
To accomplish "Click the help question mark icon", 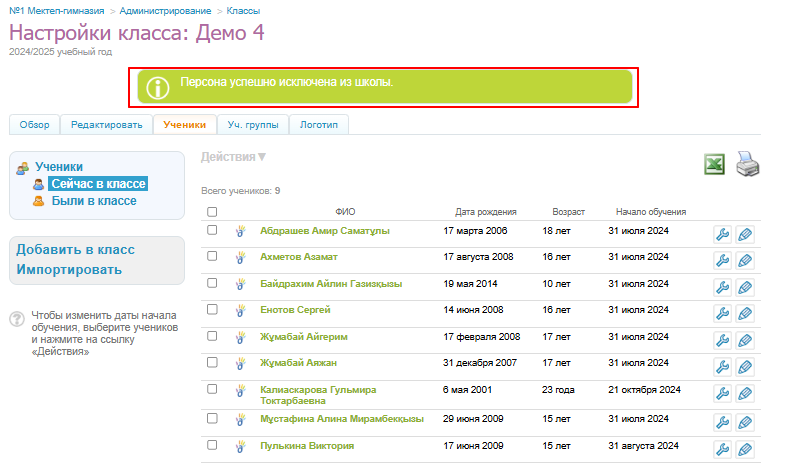I will coord(17,319).
